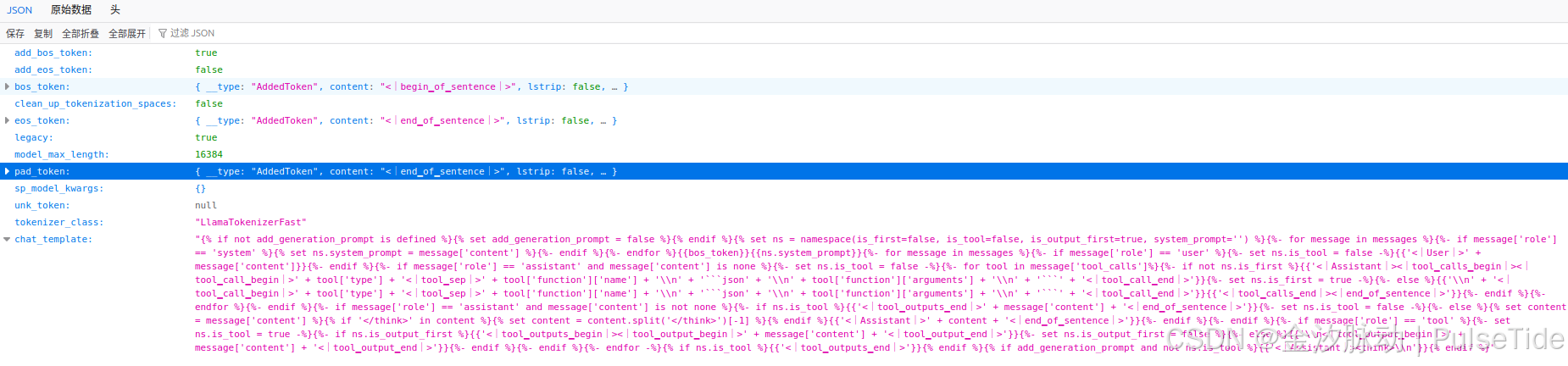The width and height of the screenshot is (1568, 366).
Task: Click the true value of legacy
Action: (206, 137)
